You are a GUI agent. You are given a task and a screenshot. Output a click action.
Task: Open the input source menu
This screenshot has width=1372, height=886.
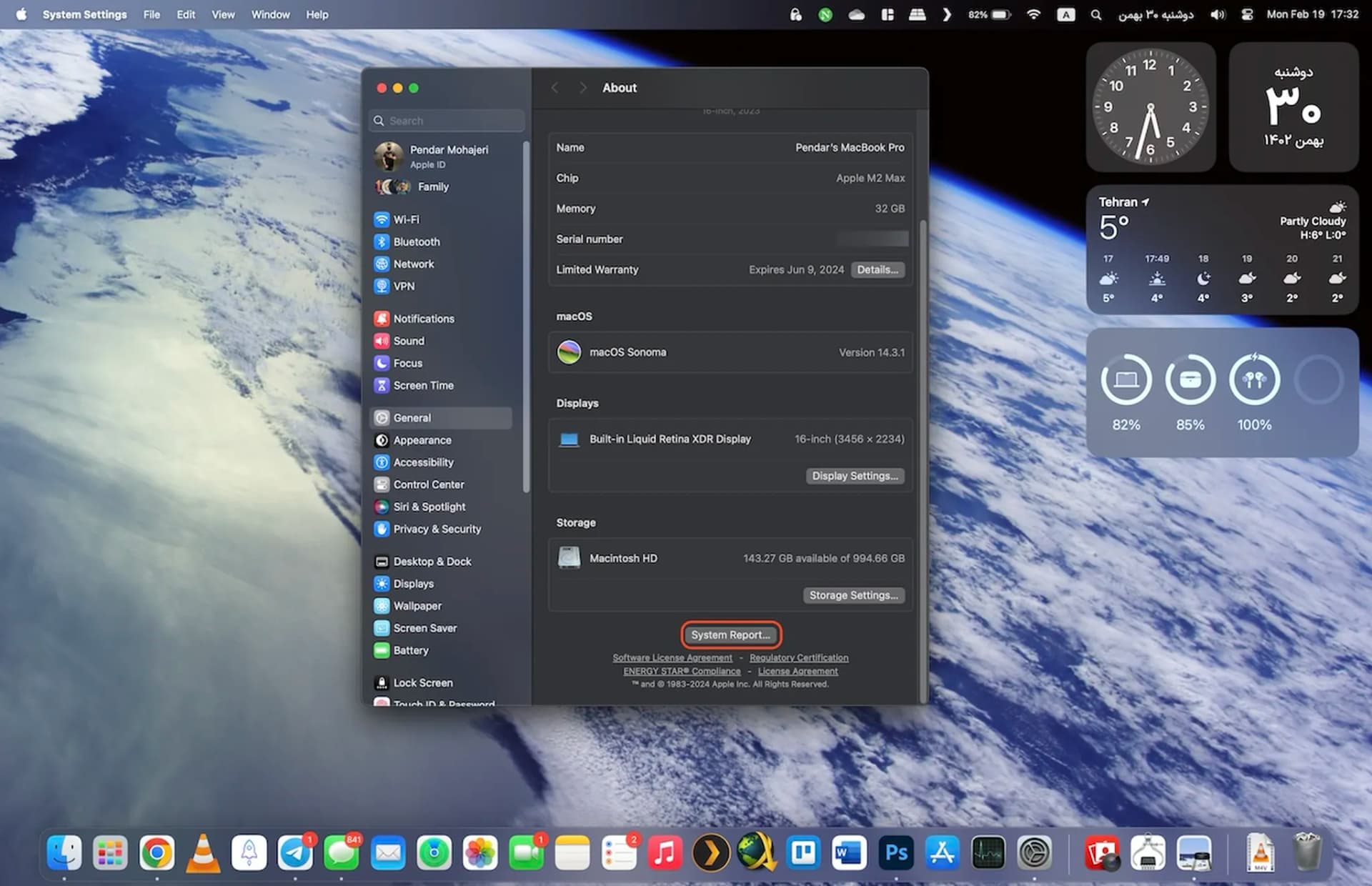click(1065, 14)
